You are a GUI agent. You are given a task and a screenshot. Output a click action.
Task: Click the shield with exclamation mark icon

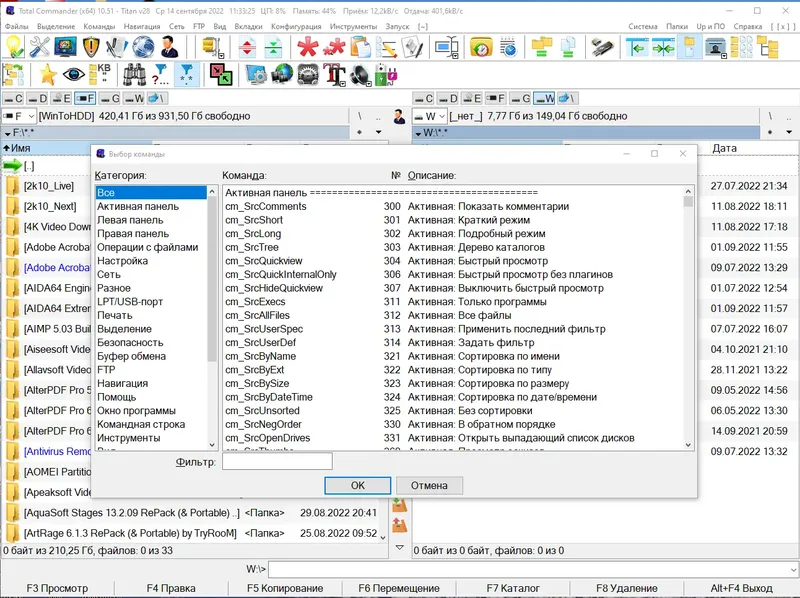click(91, 47)
